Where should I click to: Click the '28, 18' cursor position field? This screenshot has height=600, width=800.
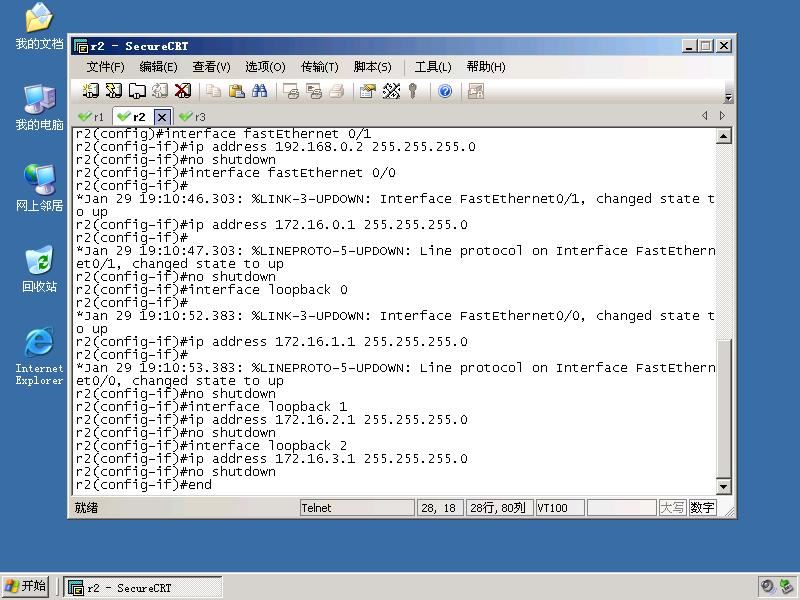(440, 508)
